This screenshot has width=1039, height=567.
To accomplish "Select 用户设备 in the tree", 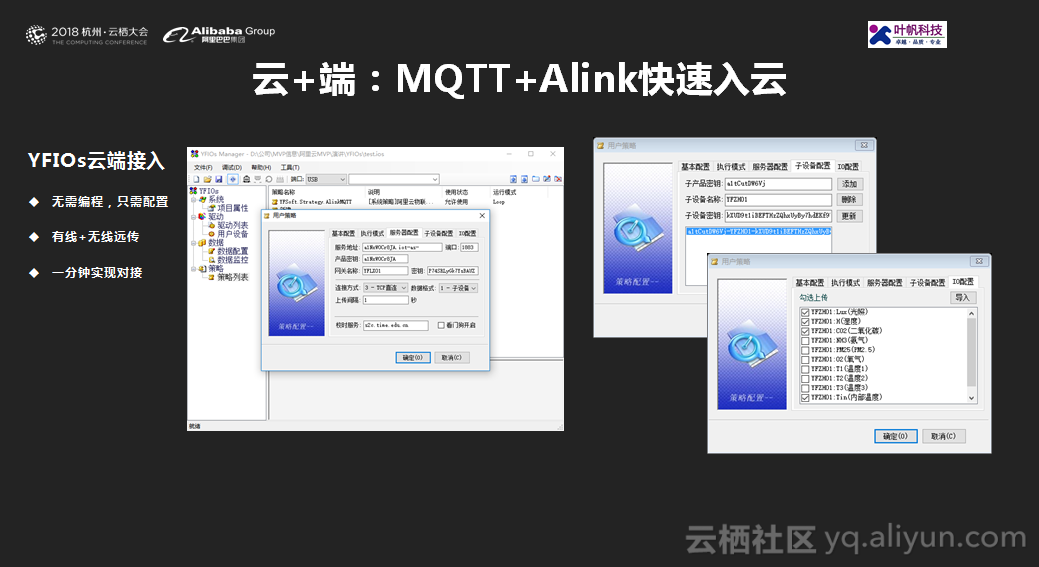I will (233, 234).
